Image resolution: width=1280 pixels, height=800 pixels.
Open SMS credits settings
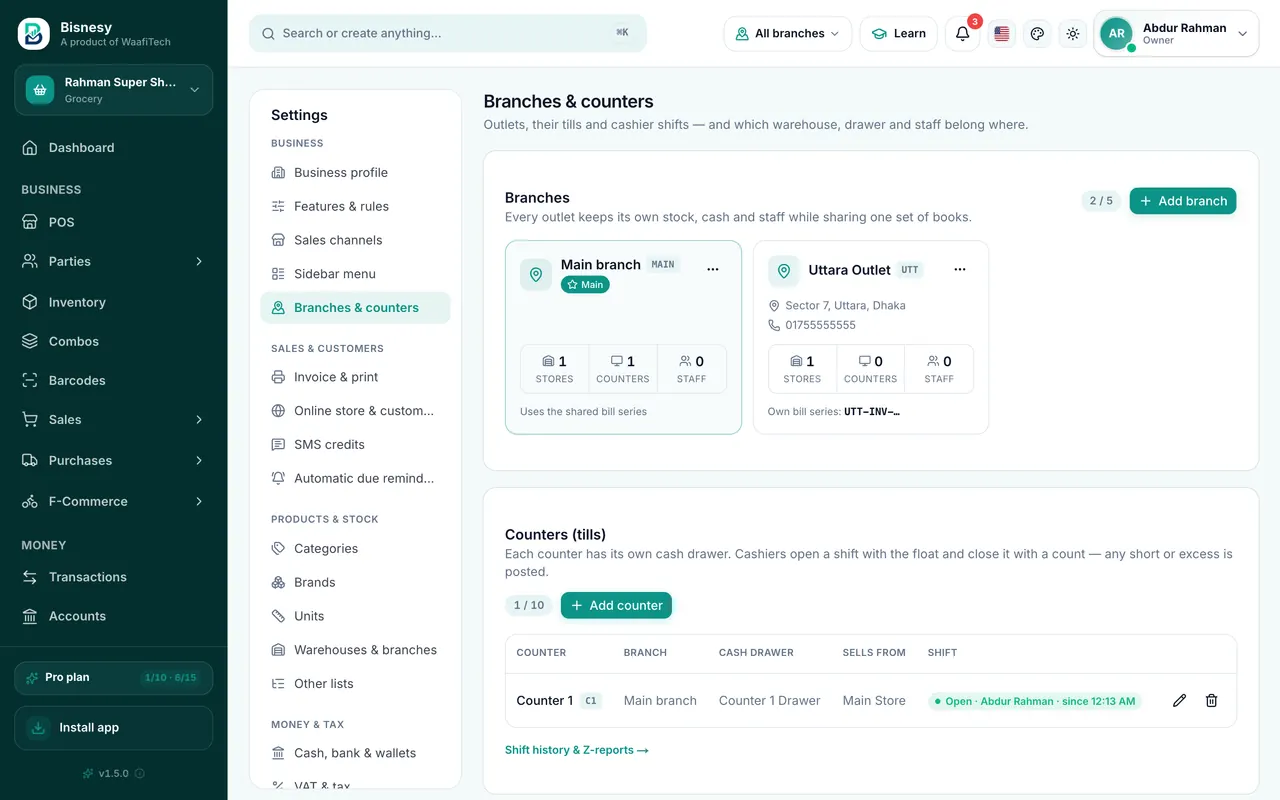(355, 445)
